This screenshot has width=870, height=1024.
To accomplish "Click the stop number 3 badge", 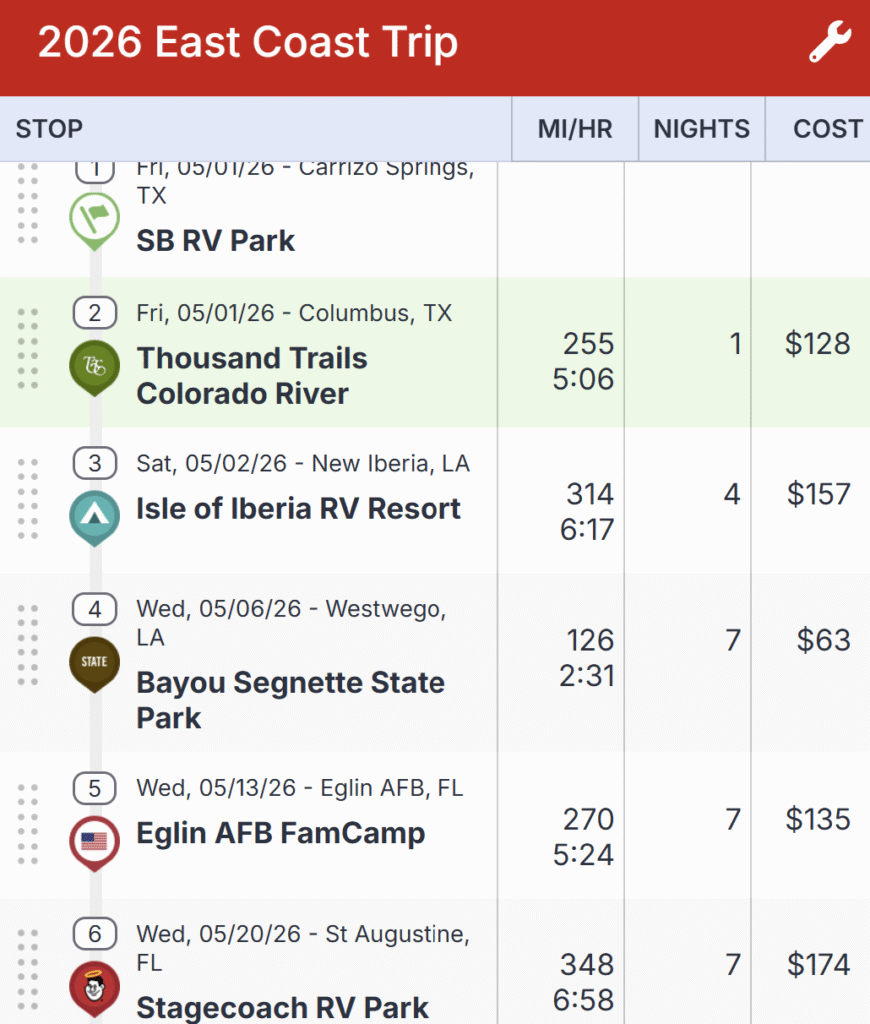I will pos(95,463).
